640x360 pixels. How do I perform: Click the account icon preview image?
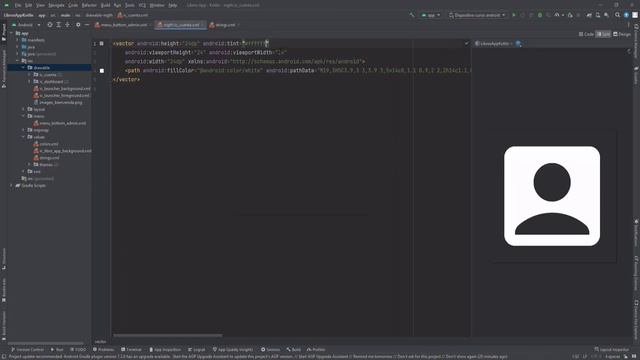pyautogui.click(x=552, y=196)
